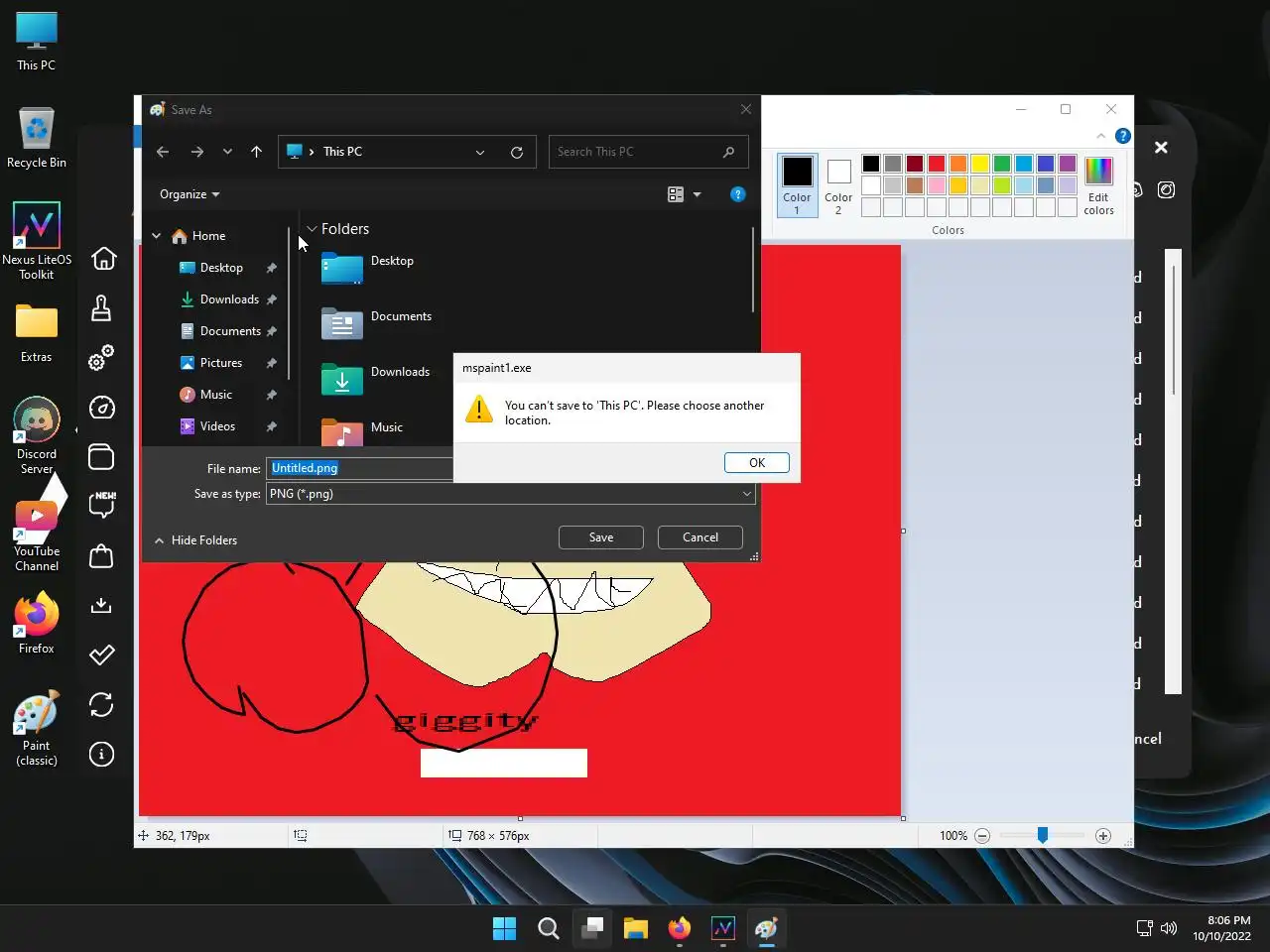Viewport: 1270px width, 952px height.
Task: Zoom in with the plus button in Paint
Action: [x=1103, y=836]
